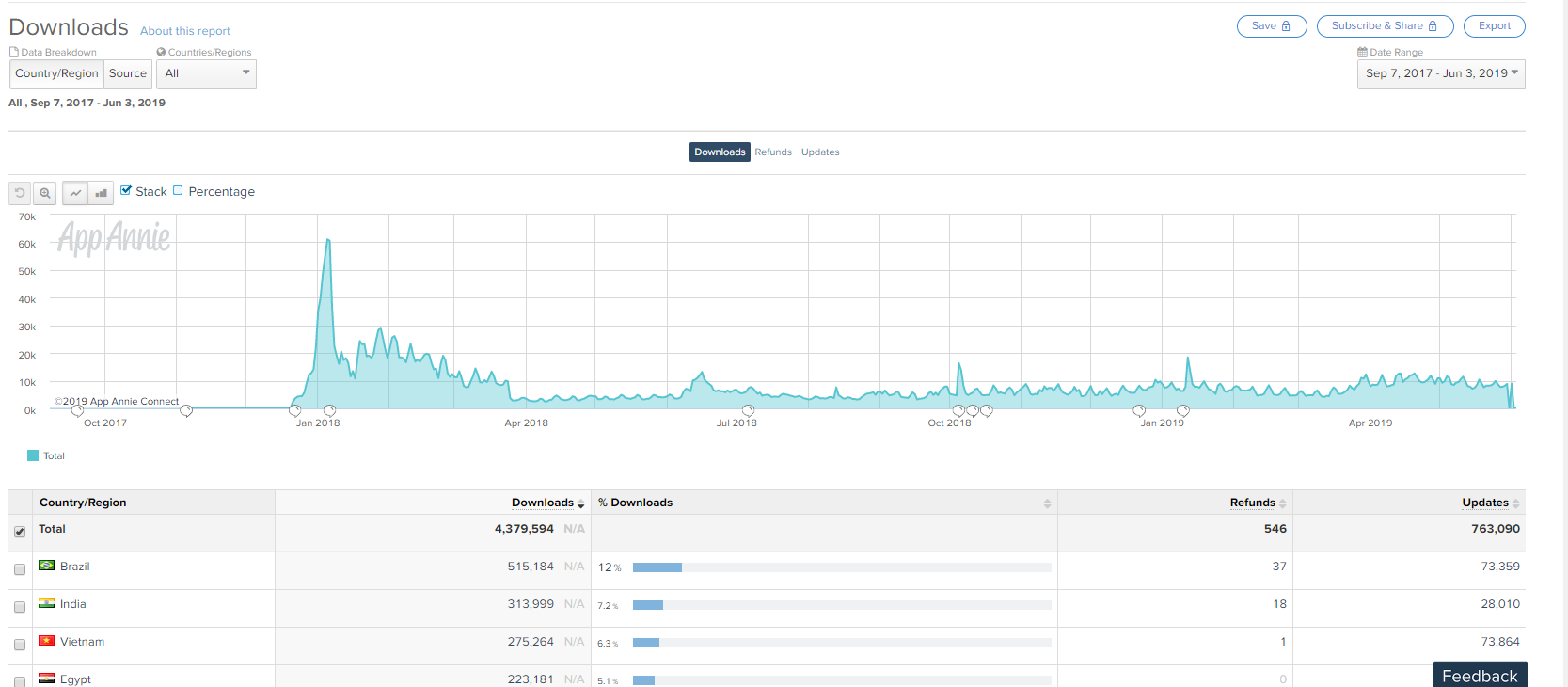The image size is (1568, 687).
Task: Open the Date Range dropdown
Action: coord(1440,73)
